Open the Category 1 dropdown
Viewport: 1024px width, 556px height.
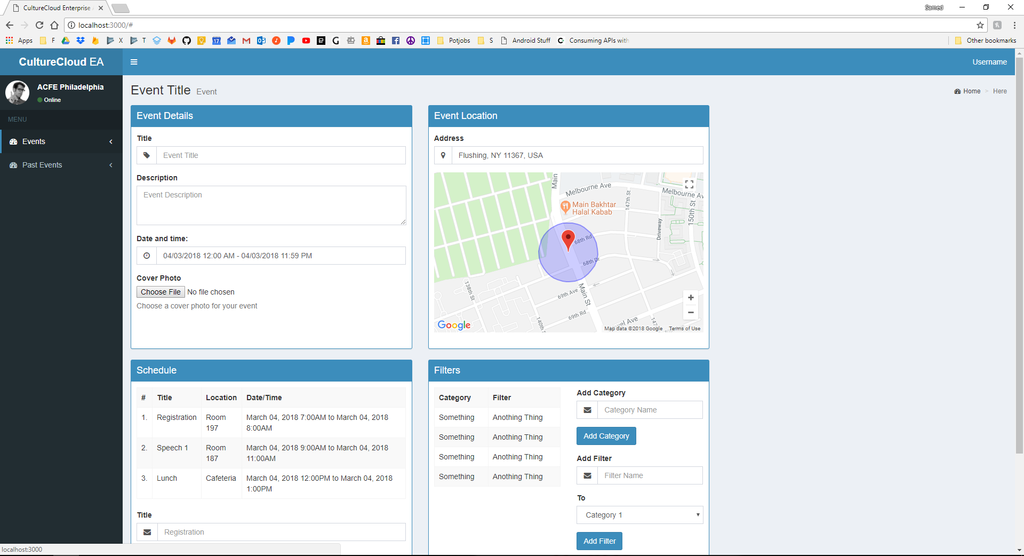click(639, 515)
